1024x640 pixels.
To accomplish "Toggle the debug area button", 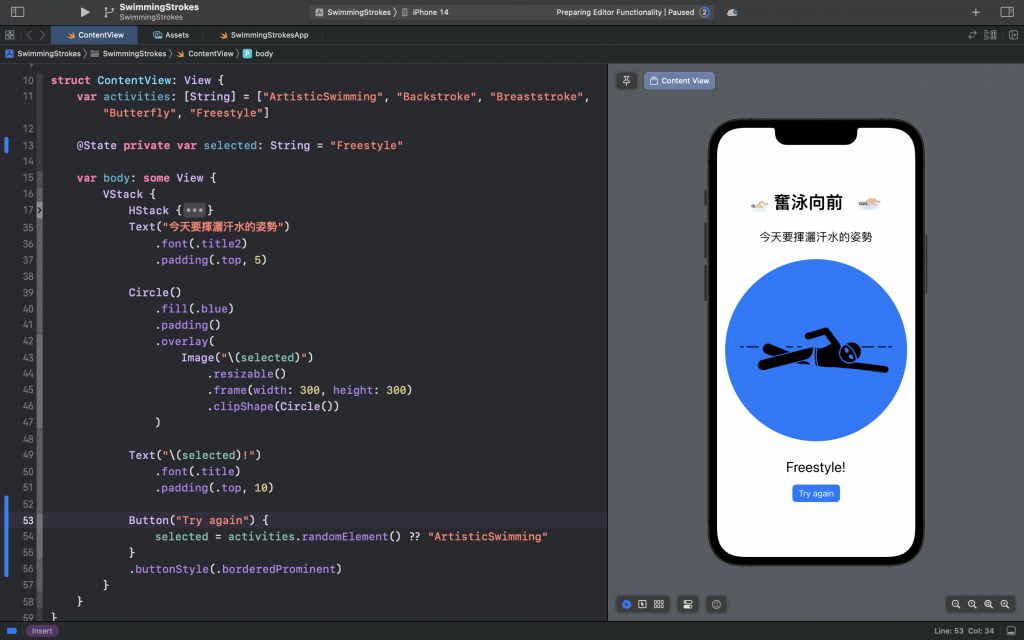I will pos(1011,631).
